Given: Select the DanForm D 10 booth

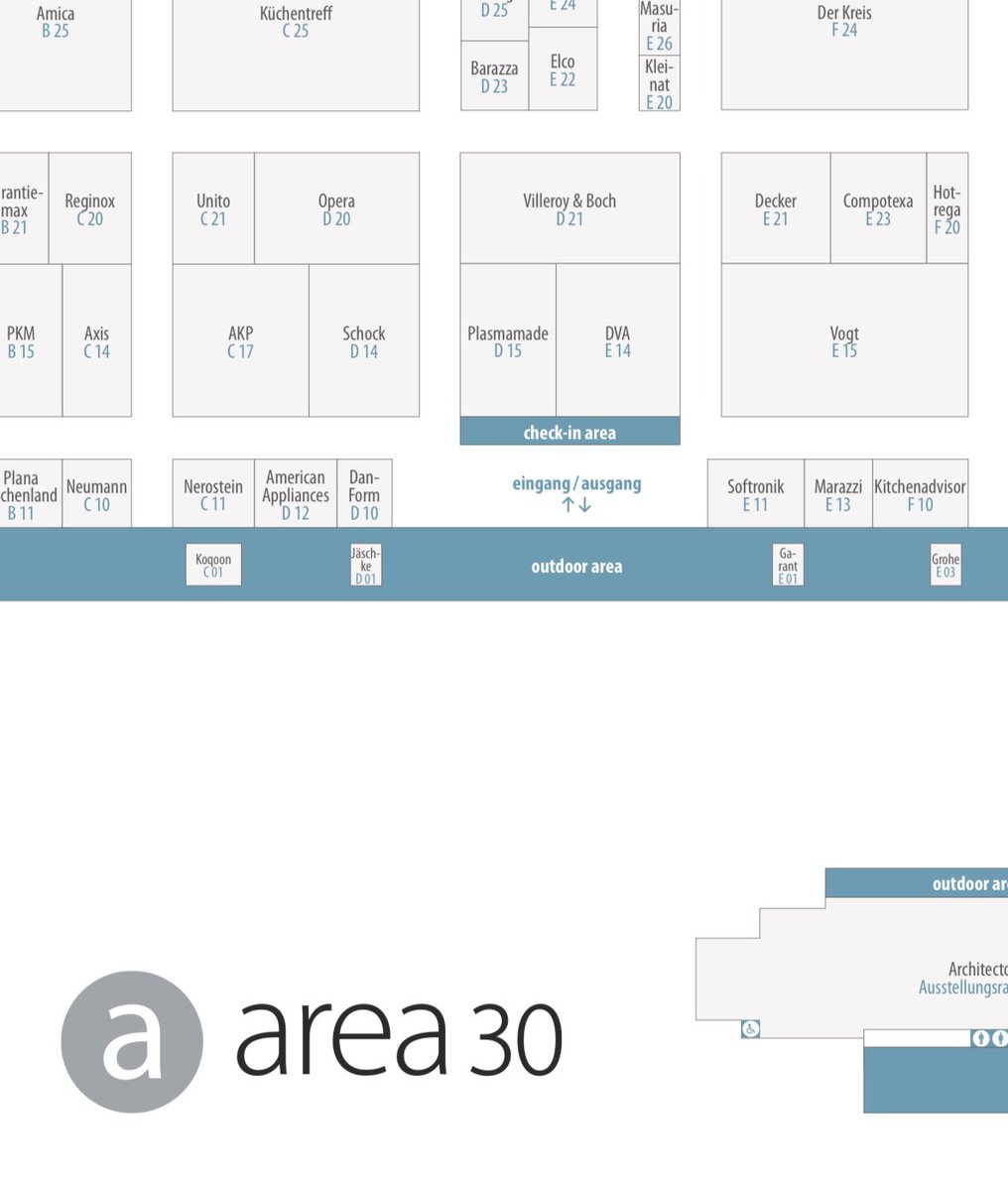Looking at the screenshot, I should [364, 493].
